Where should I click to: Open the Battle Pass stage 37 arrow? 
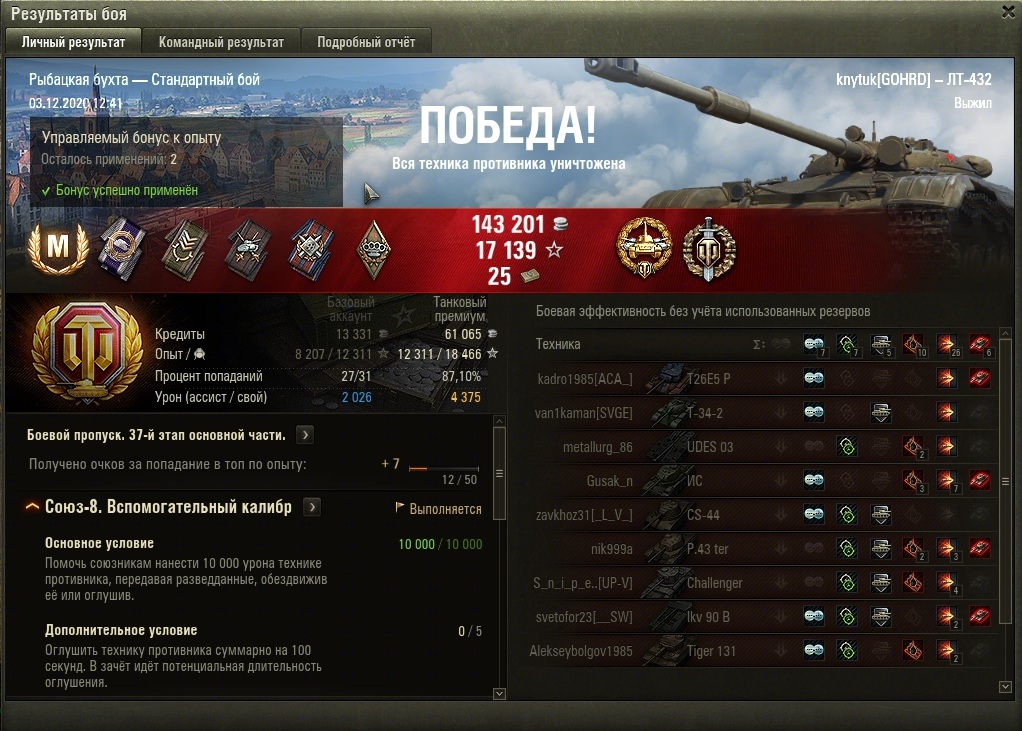[x=305, y=435]
